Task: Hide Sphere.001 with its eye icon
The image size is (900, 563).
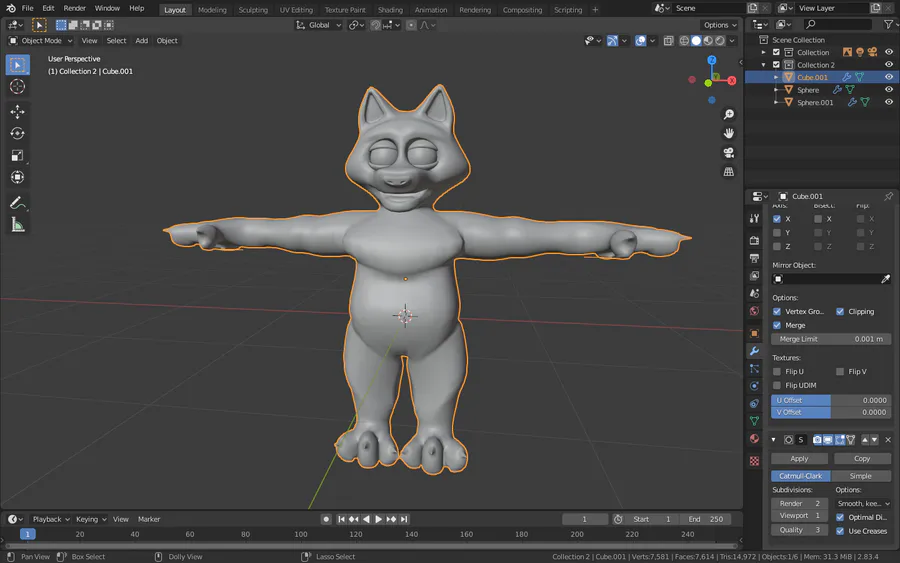Action: point(889,102)
